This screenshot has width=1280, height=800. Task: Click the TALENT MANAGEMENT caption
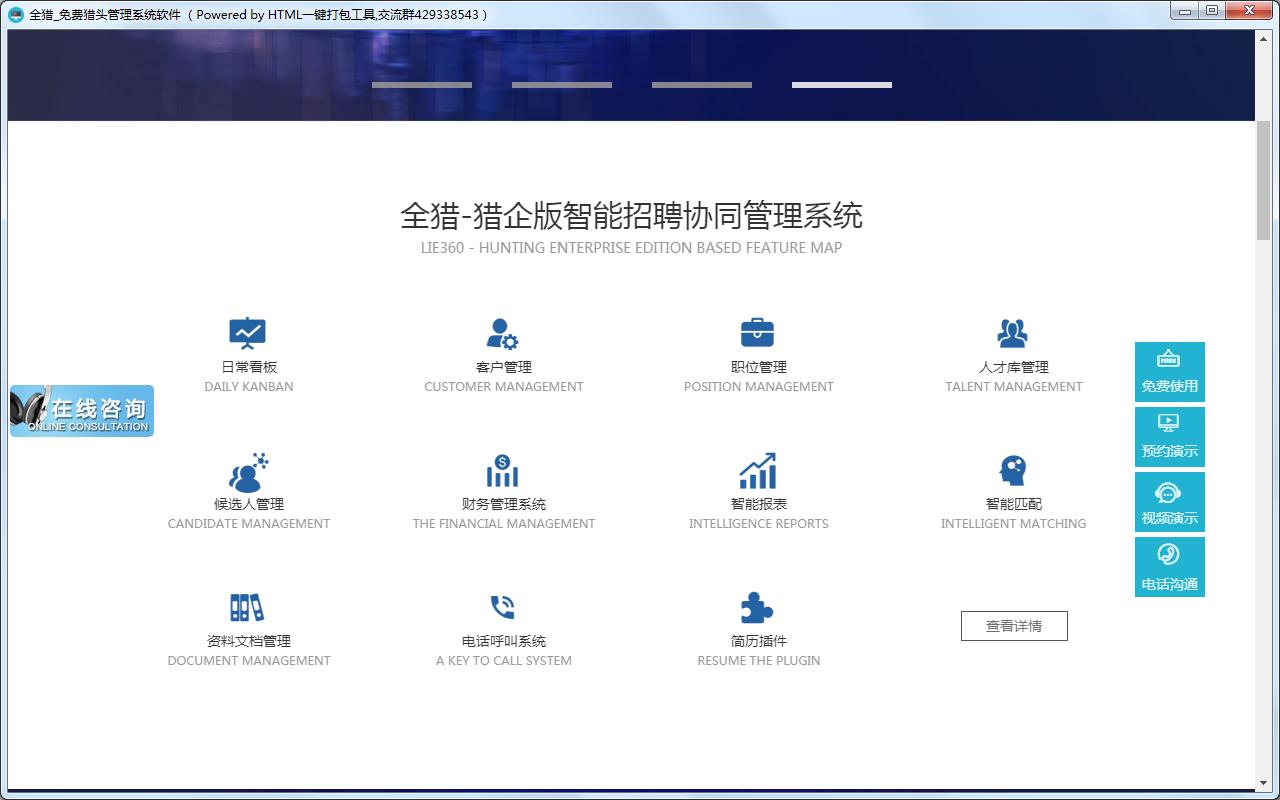point(1014,387)
